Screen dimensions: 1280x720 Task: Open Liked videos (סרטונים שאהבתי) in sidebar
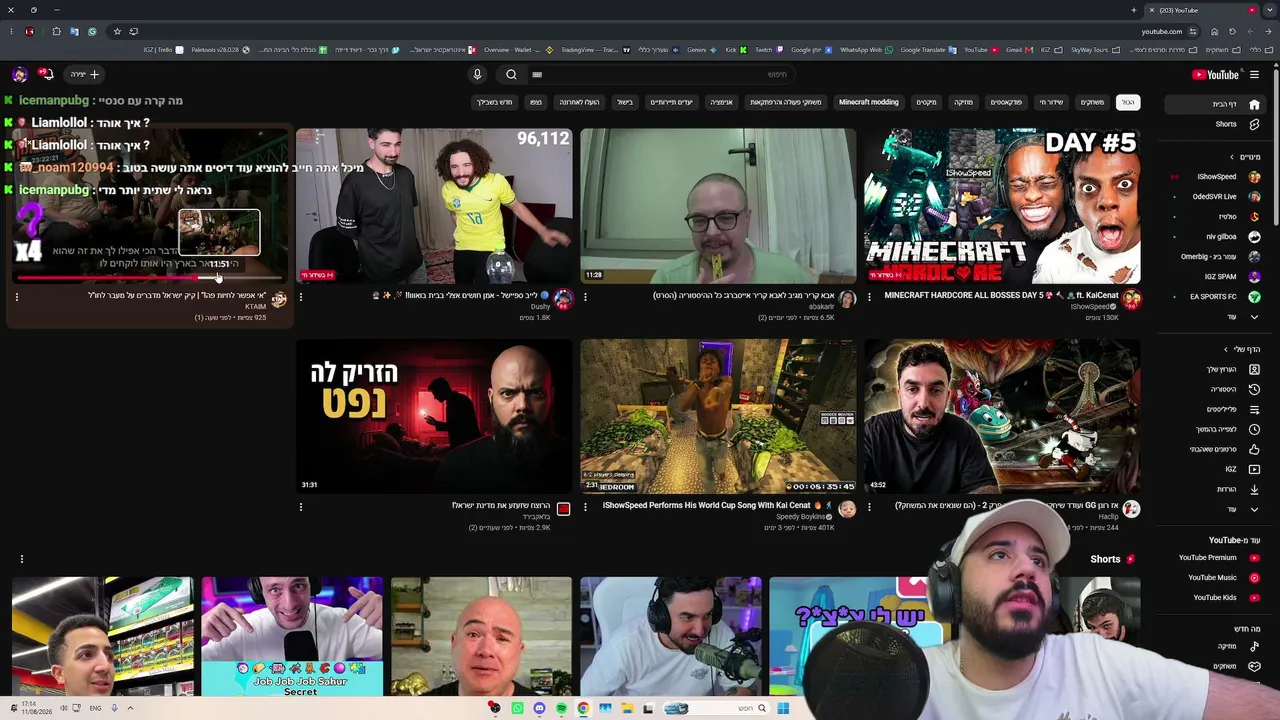[x=1217, y=449]
